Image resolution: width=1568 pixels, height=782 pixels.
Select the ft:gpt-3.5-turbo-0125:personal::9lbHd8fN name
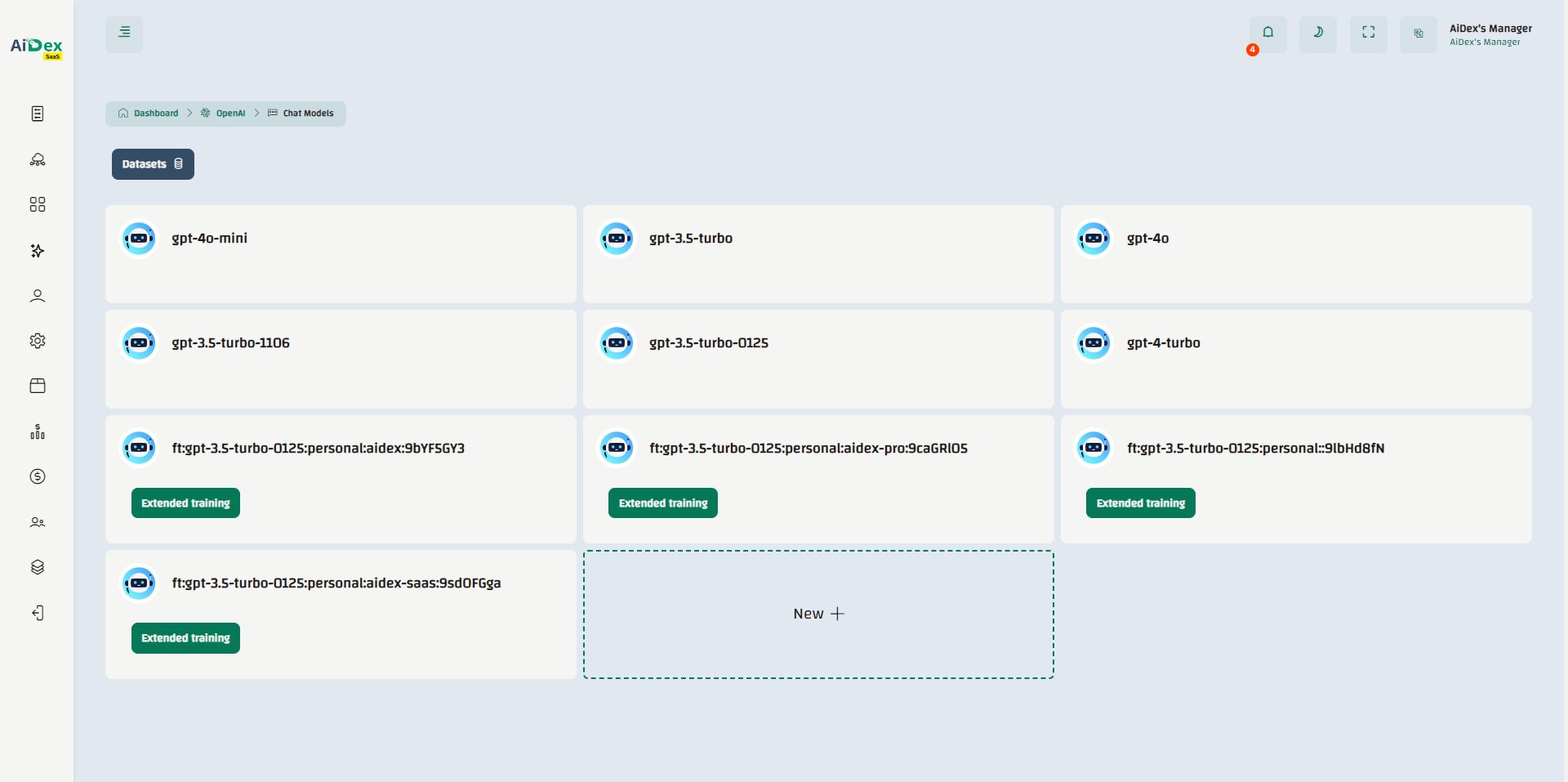[1255, 449]
